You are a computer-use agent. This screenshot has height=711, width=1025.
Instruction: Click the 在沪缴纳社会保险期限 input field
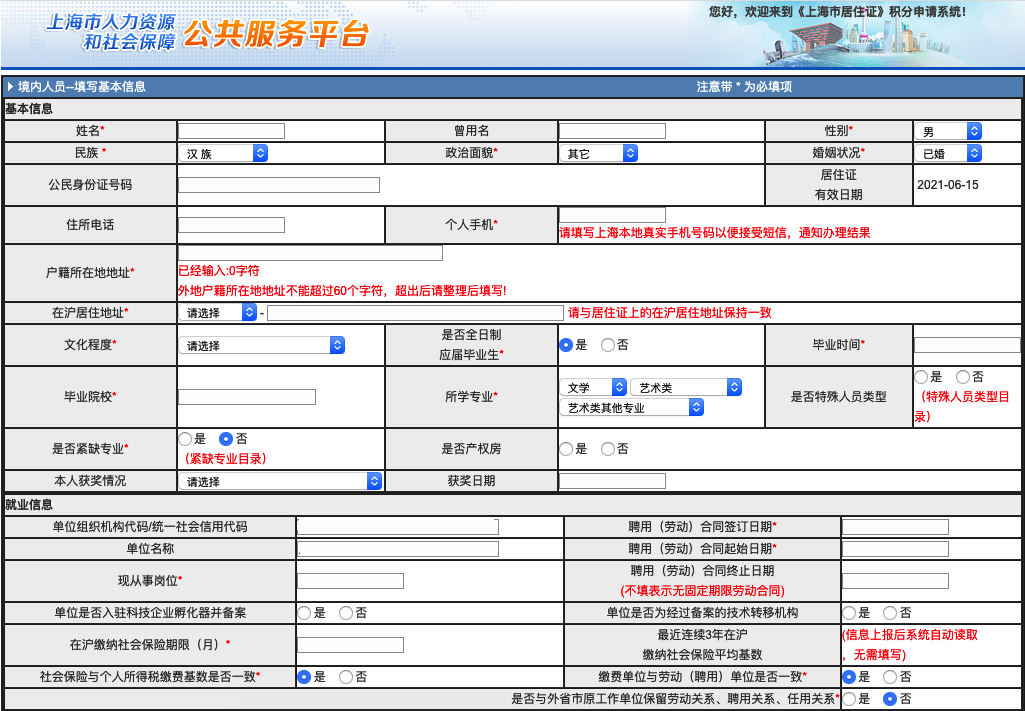350,645
